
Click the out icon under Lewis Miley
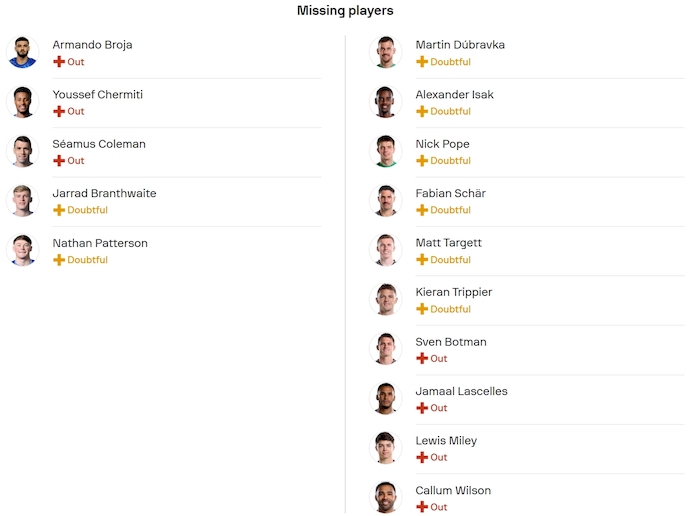click(x=422, y=457)
